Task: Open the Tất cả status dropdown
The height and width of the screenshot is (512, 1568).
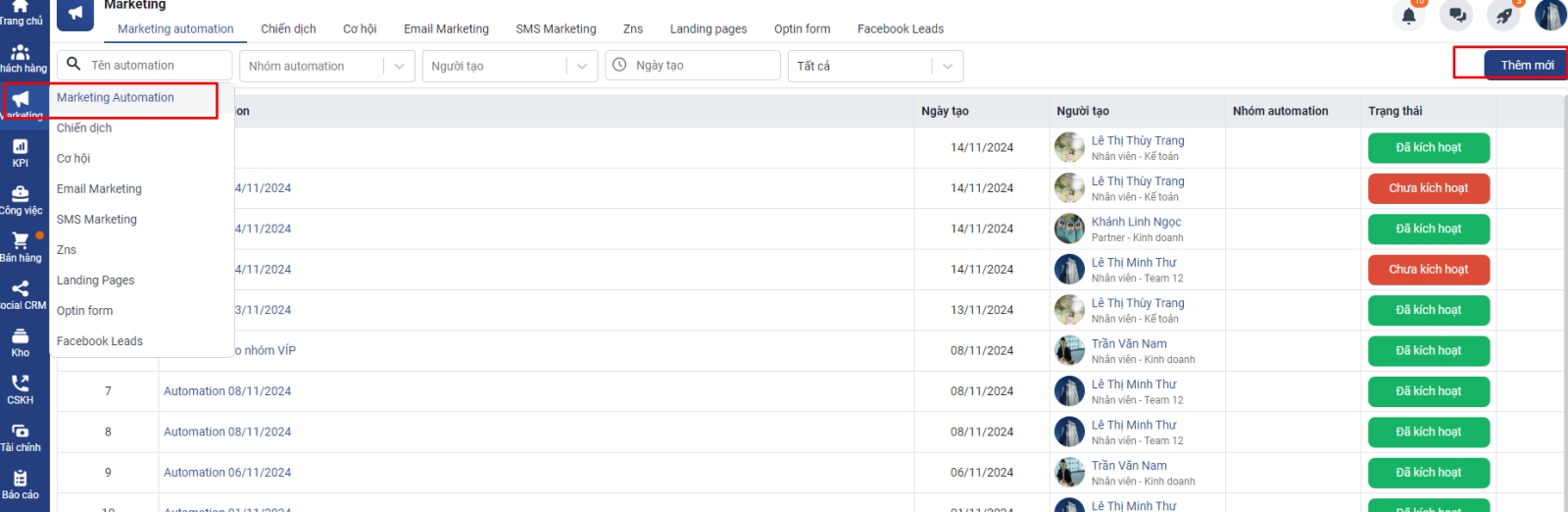Action: [x=875, y=66]
